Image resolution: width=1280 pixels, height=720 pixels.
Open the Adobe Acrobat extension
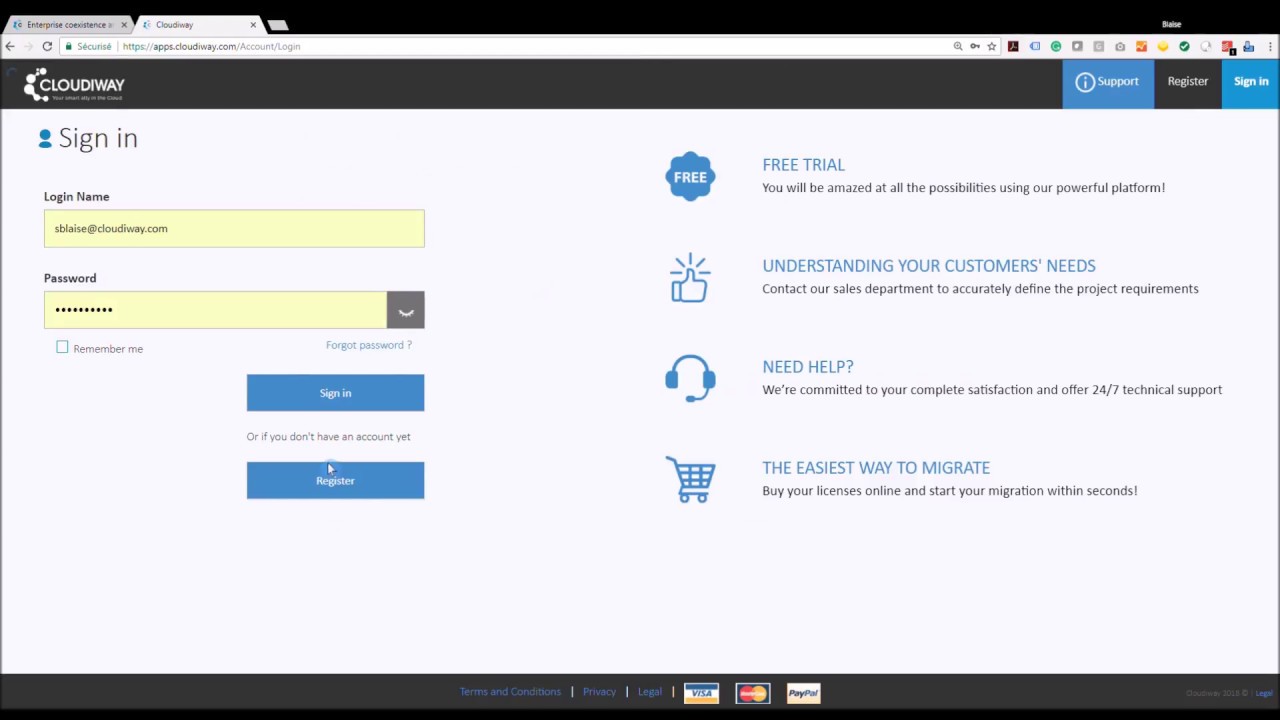(x=1013, y=46)
